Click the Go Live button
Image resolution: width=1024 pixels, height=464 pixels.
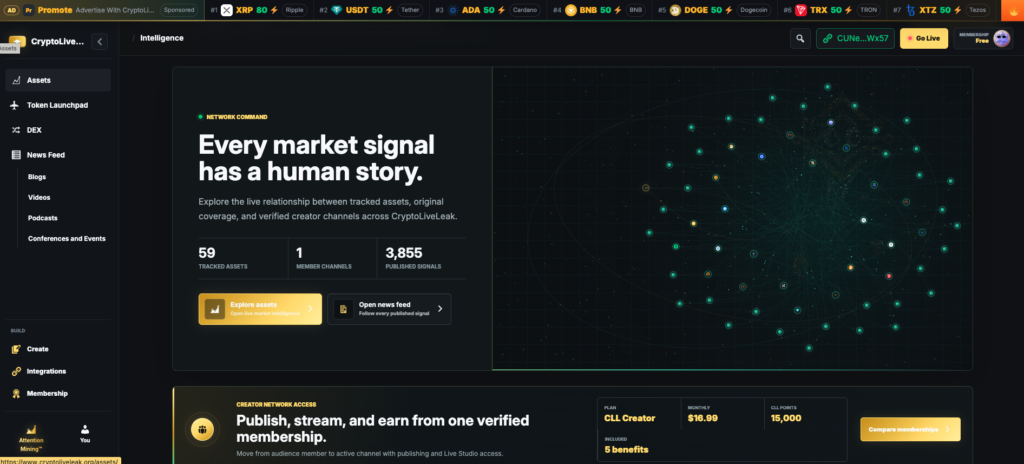pyautogui.click(x=923, y=39)
